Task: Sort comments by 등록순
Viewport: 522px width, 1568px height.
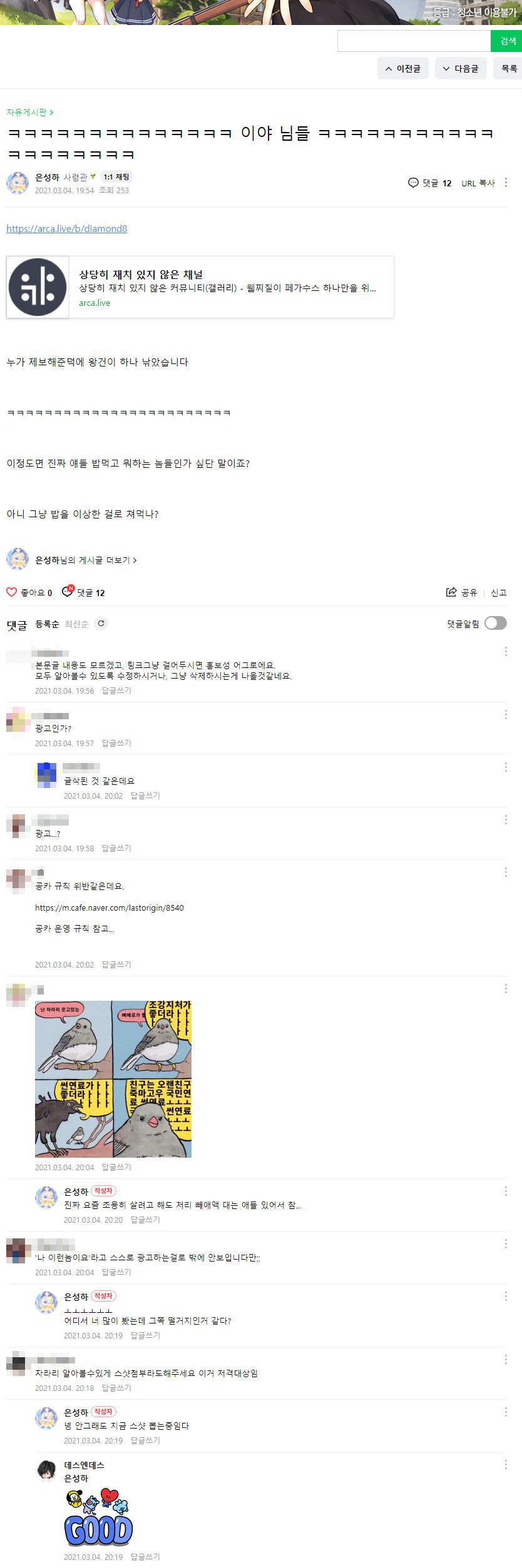Action: [47, 624]
